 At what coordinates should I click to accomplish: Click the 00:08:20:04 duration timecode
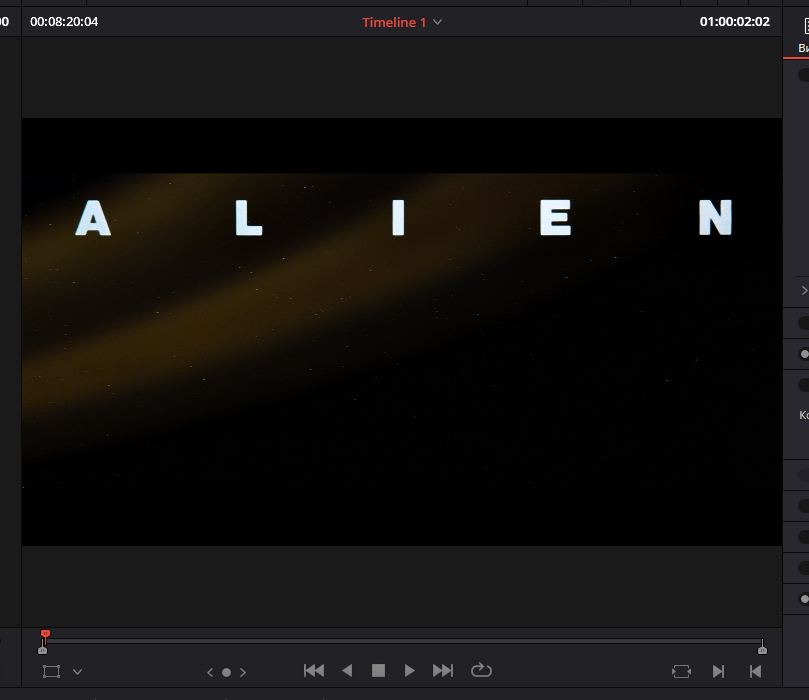64,22
